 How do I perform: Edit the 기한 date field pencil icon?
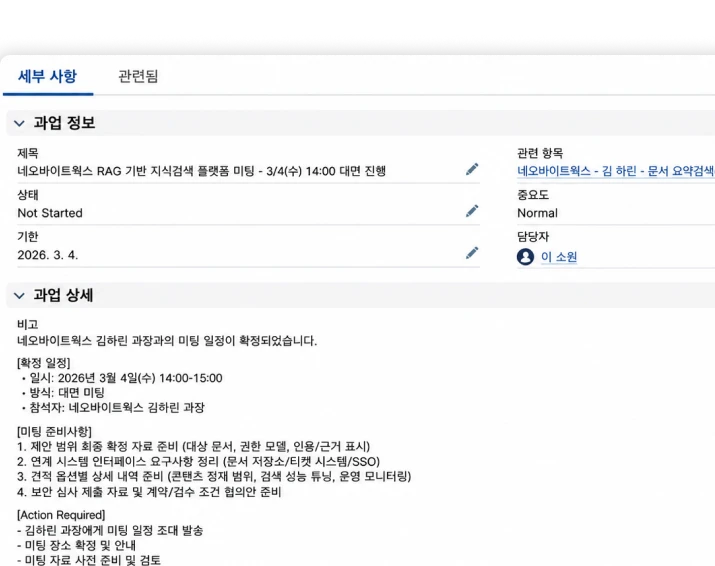[472, 253]
